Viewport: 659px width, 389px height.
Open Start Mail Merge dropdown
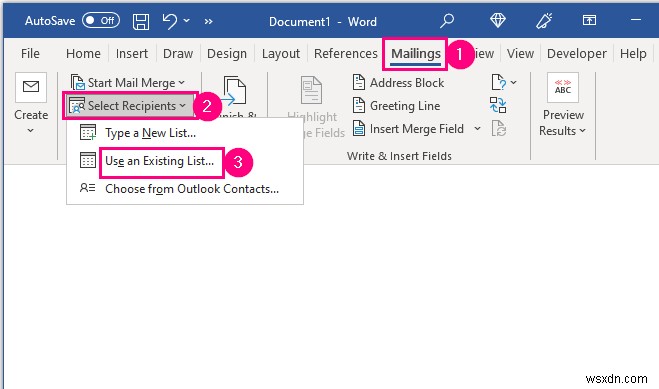click(128, 82)
